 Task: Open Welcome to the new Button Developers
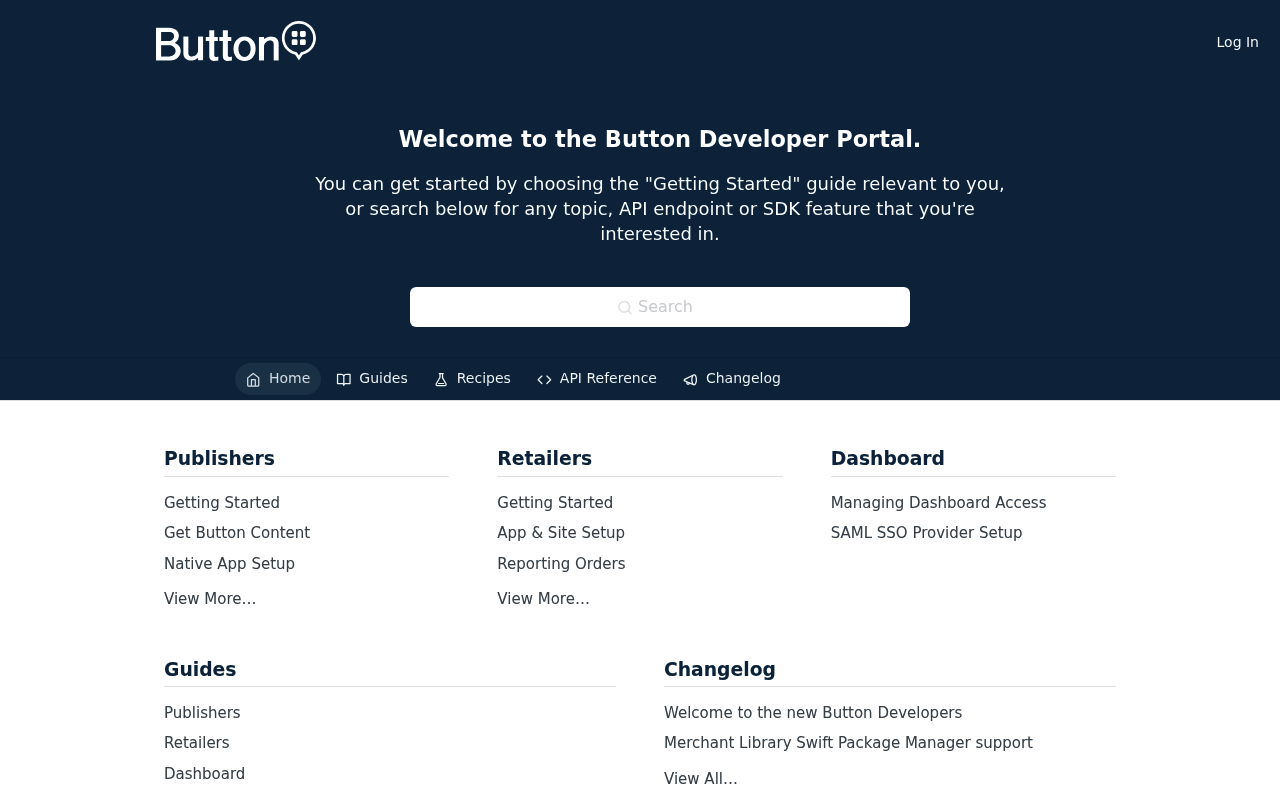pyautogui.click(x=813, y=713)
